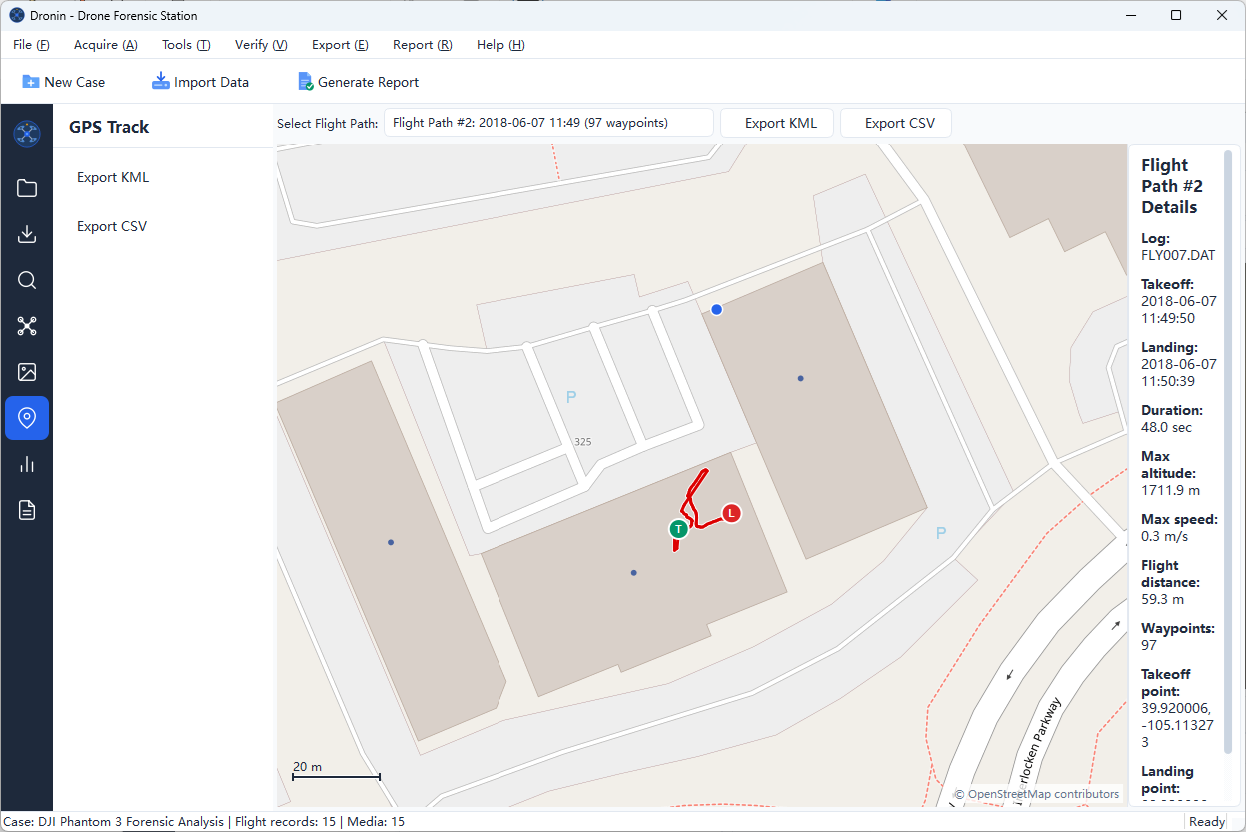Click the red landing L marker on map
The height and width of the screenshot is (832, 1246).
(731, 513)
